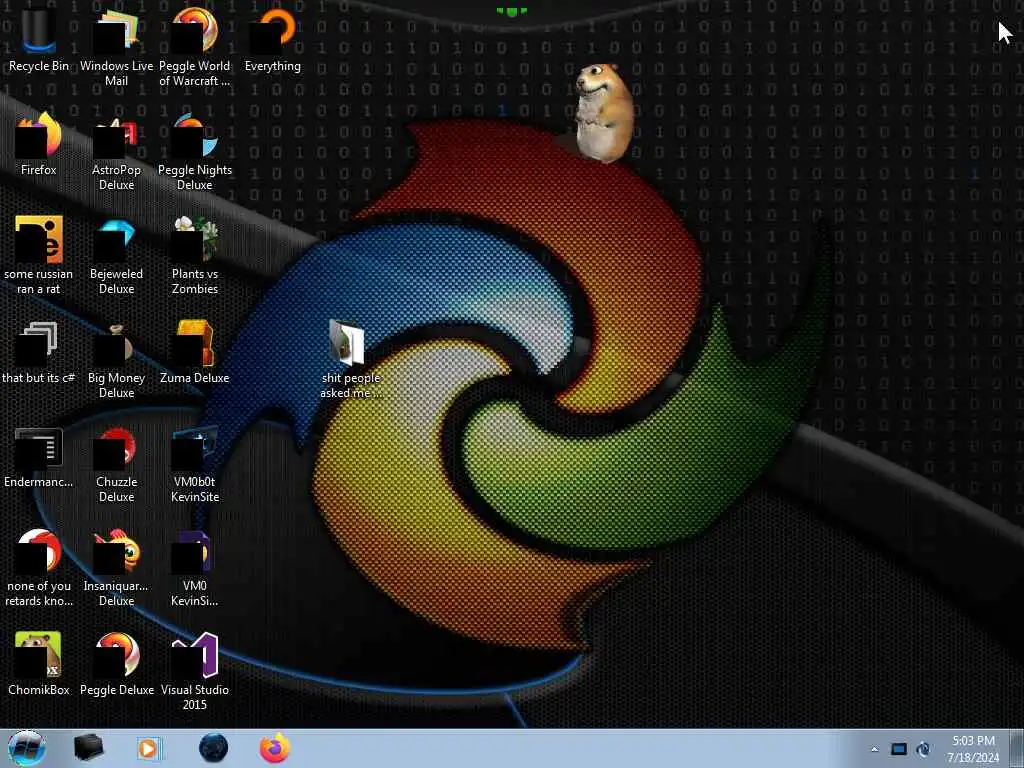Open the Windows Start menu orb
Viewport: 1024px width, 768px height.
point(27,748)
